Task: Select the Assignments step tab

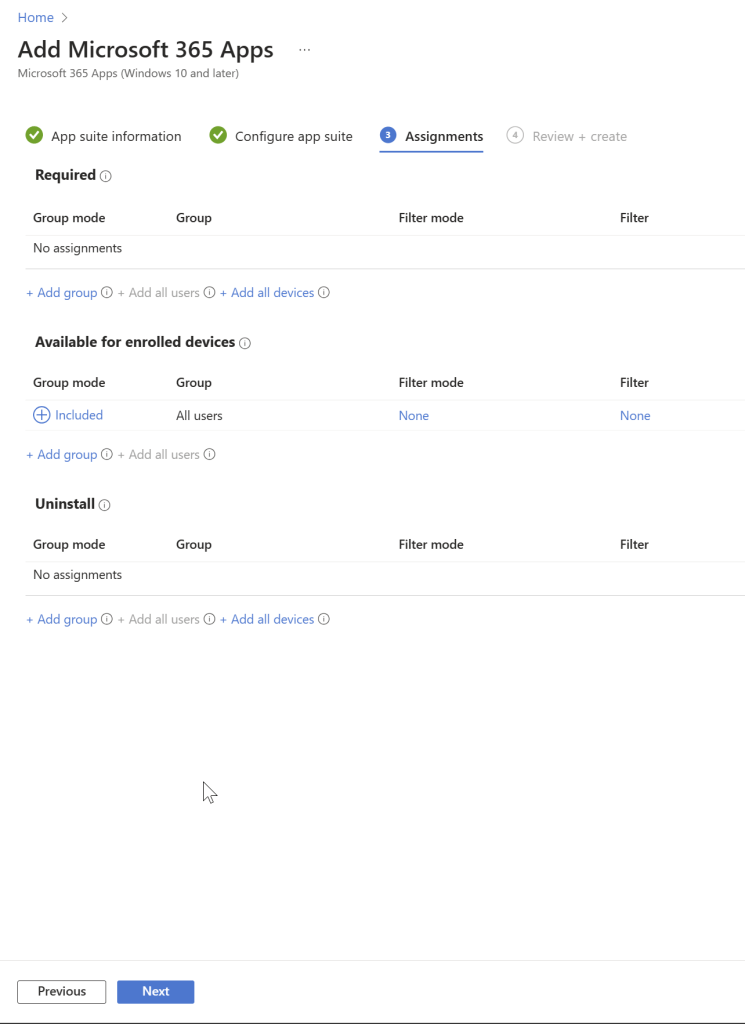Action: 432,136
